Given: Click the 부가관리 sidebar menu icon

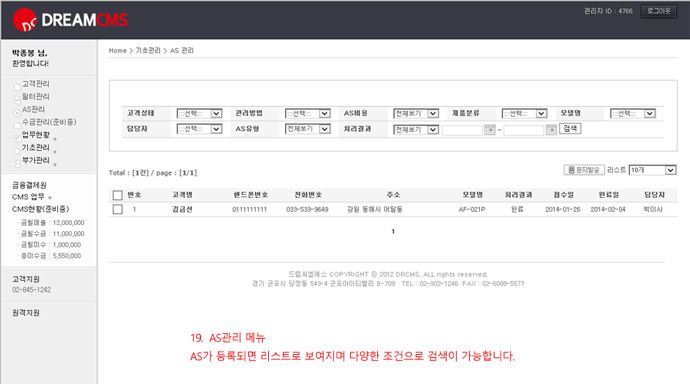Looking at the screenshot, I should coord(17,163).
